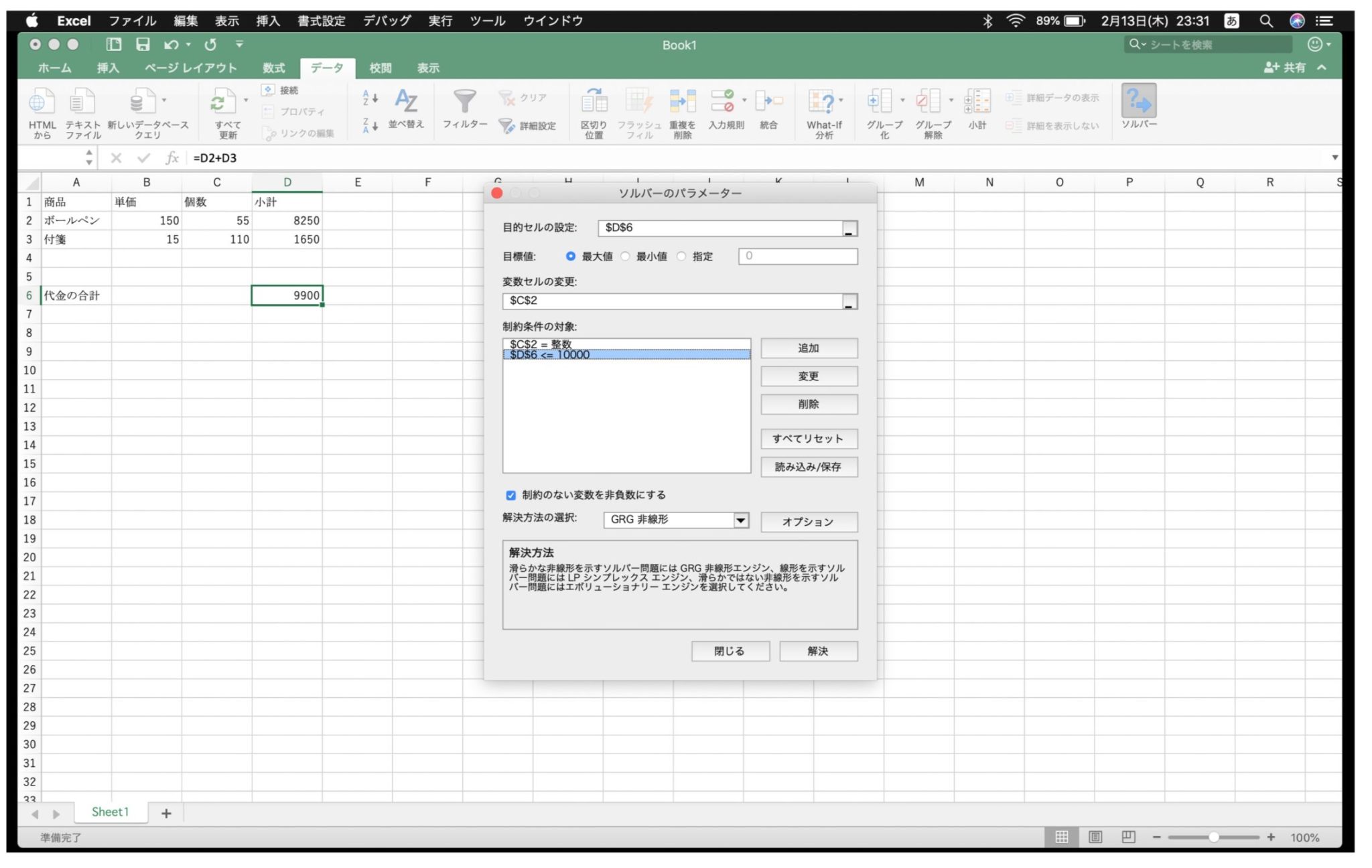Viewport: 1372px width, 868px height.
Task: Expand the 解決方法の選択 GRG 非線形 dropdown
Action: point(740,520)
